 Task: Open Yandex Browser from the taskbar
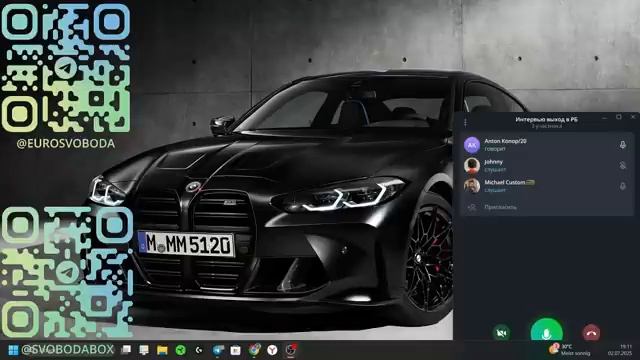coord(272,350)
